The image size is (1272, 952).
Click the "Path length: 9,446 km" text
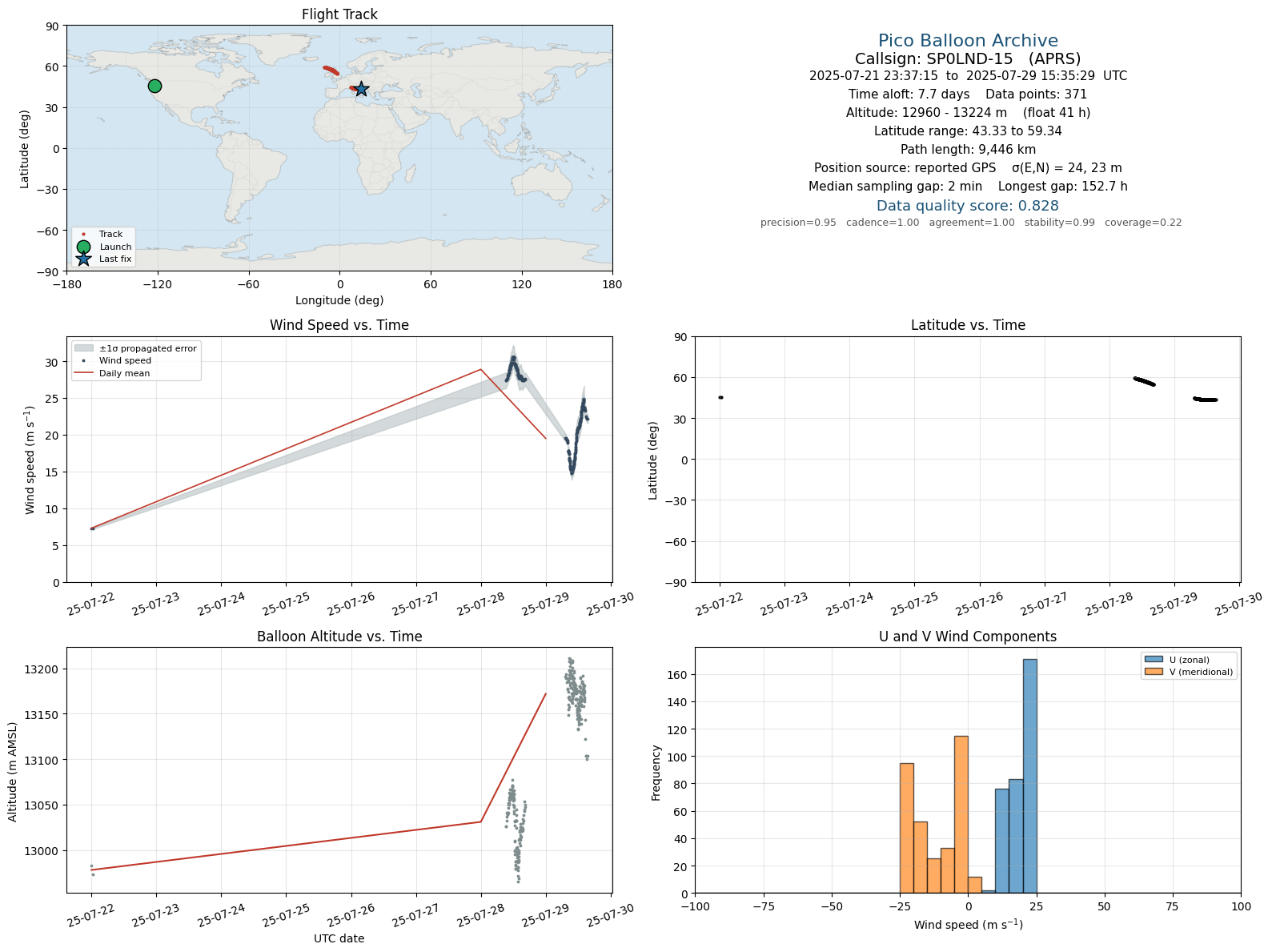968,150
